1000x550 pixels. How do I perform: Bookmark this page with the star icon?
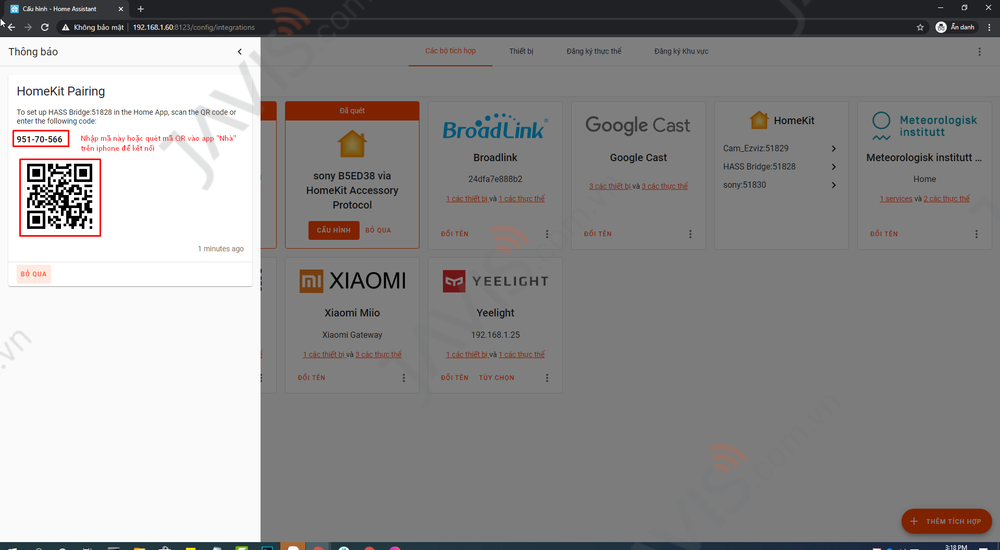pos(920,27)
